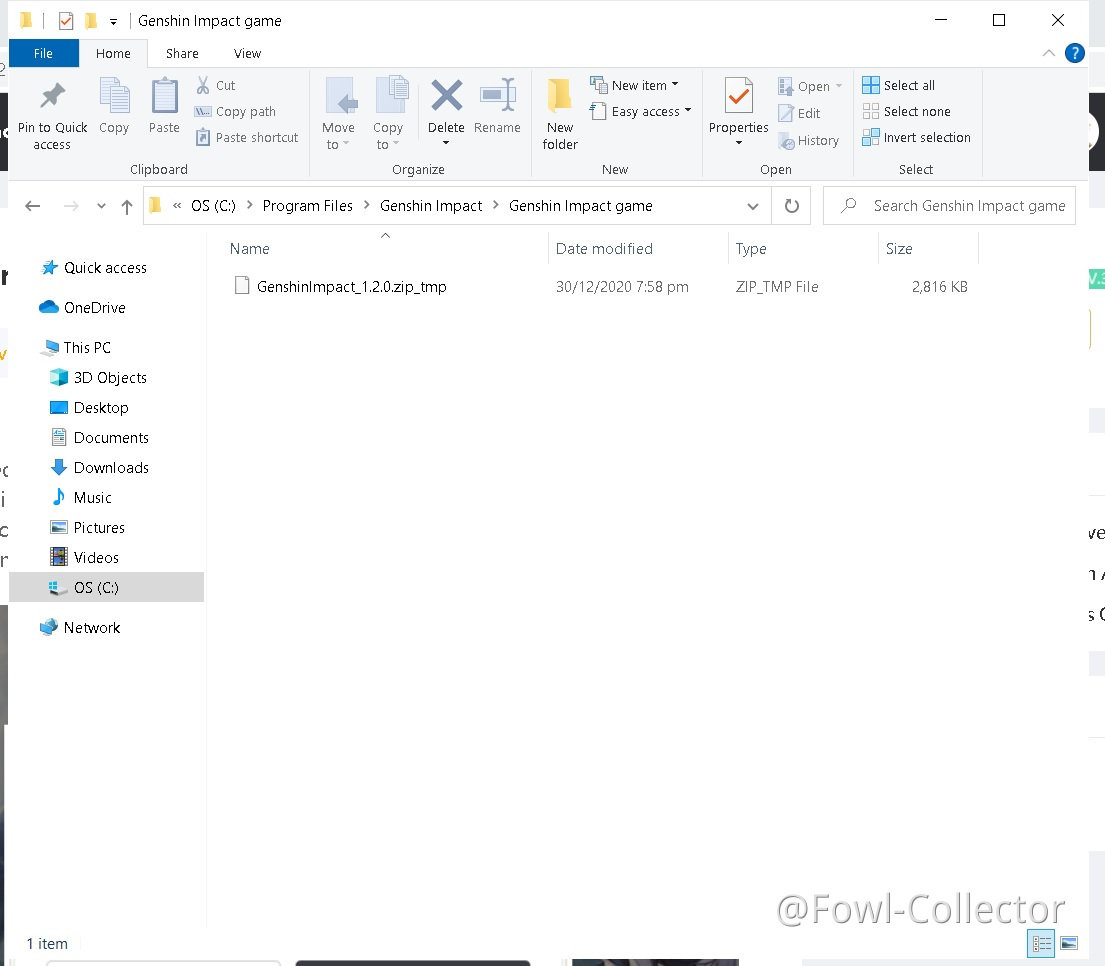
Task: Open the File menu
Action: coord(43,53)
